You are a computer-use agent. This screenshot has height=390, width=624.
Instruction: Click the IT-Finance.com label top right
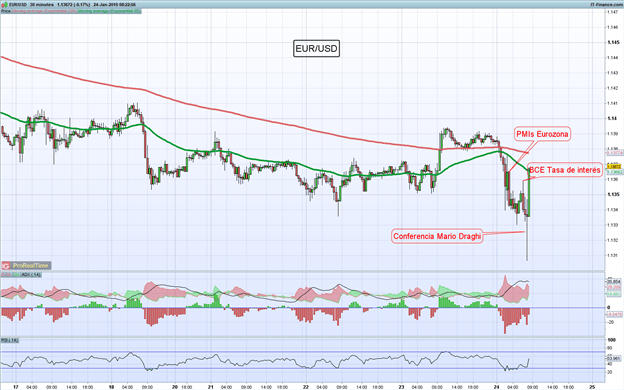(606, 4)
